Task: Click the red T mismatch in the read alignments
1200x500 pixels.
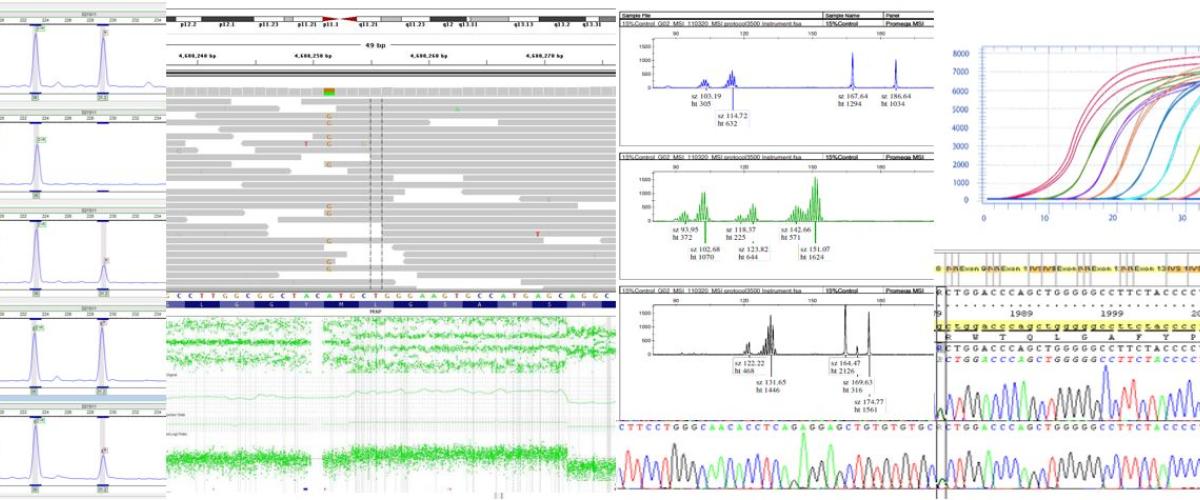Action: tap(305, 145)
